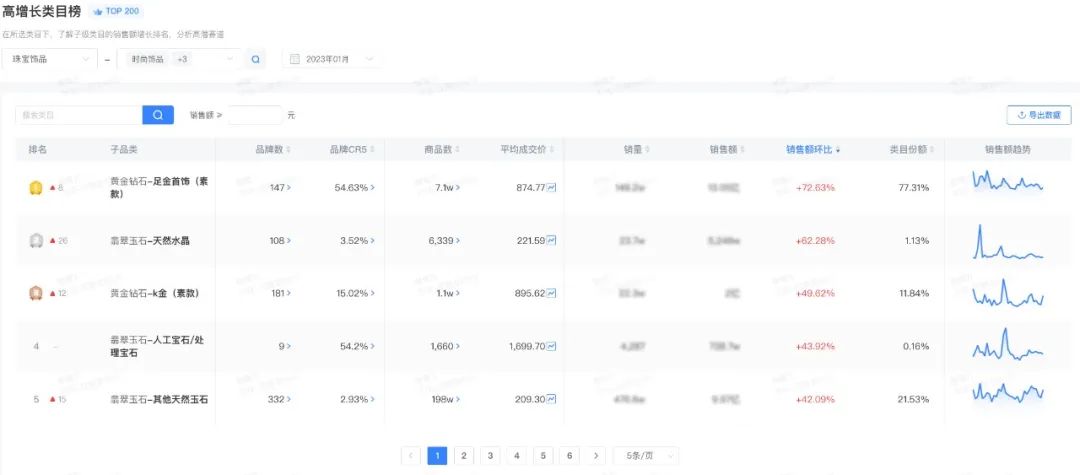This screenshot has width=1080, height=475.
Task: Click the 77.31% category share value
Action: [914, 187]
